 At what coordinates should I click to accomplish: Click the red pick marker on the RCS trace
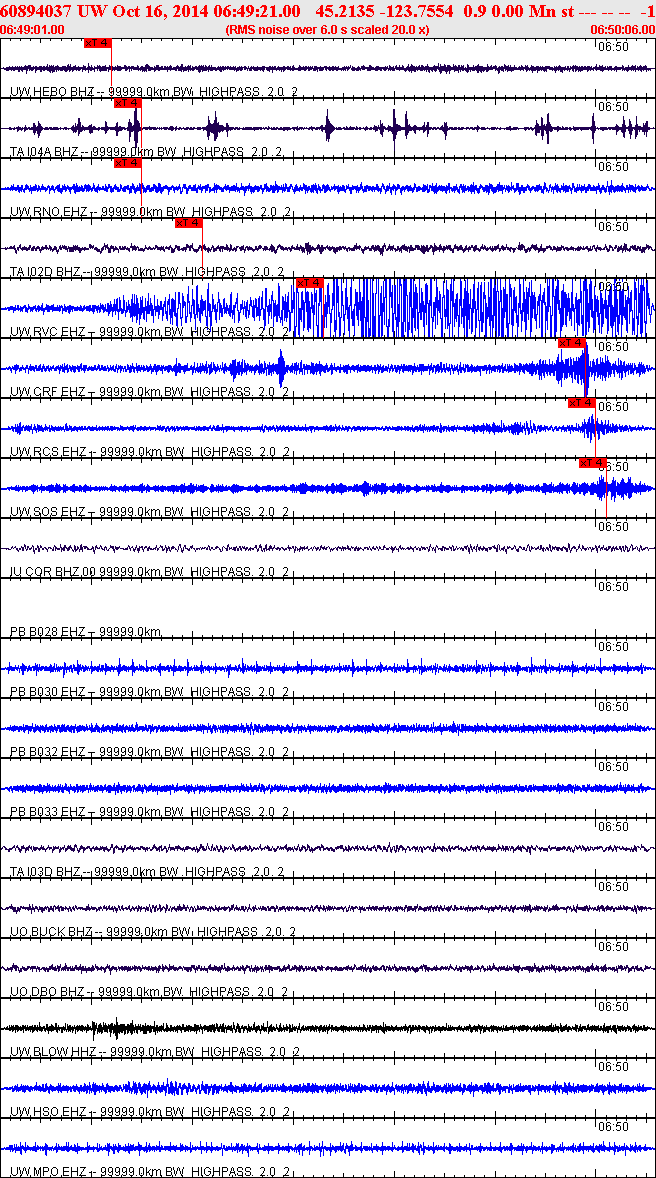tap(582, 403)
